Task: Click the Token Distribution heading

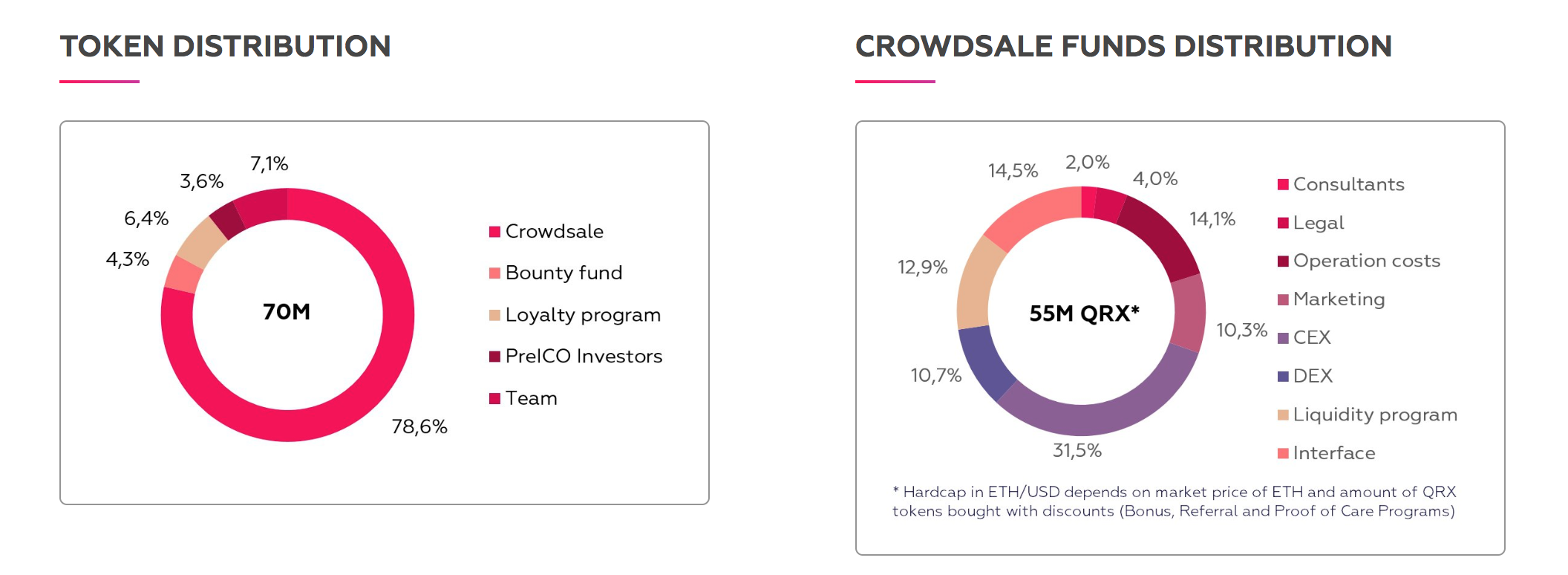Action: click(x=225, y=46)
